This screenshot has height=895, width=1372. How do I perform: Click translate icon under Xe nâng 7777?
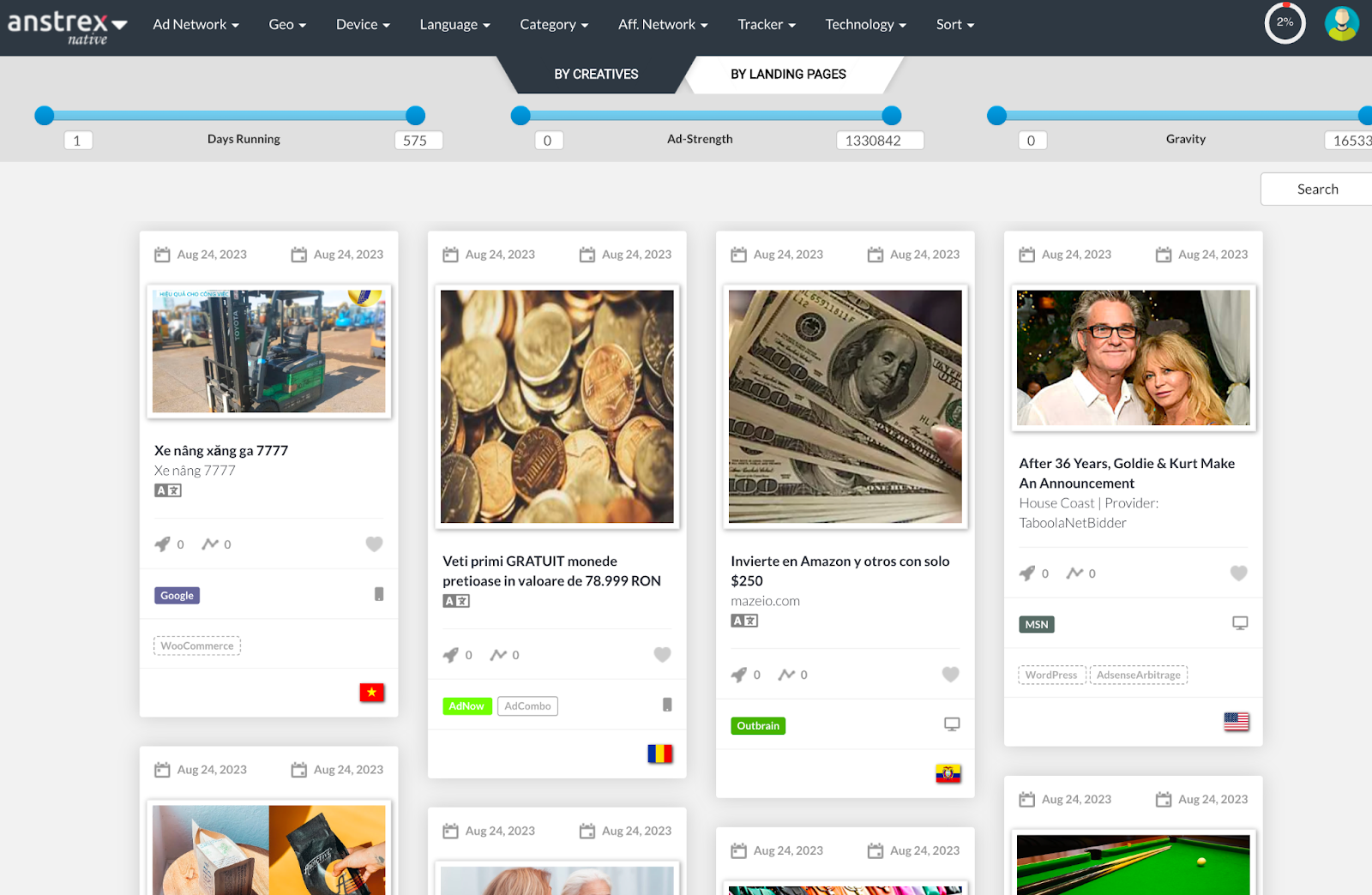pyautogui.click(x=168, y=490)
